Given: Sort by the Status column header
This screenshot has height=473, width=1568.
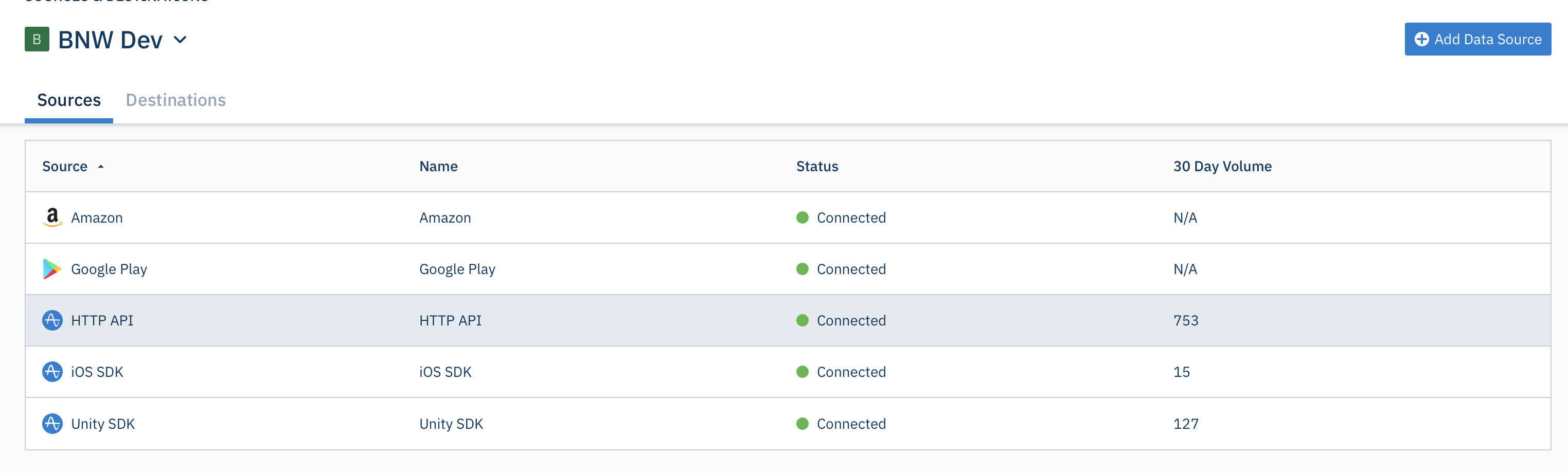Looking at the screenshot, I should (817, 167).
